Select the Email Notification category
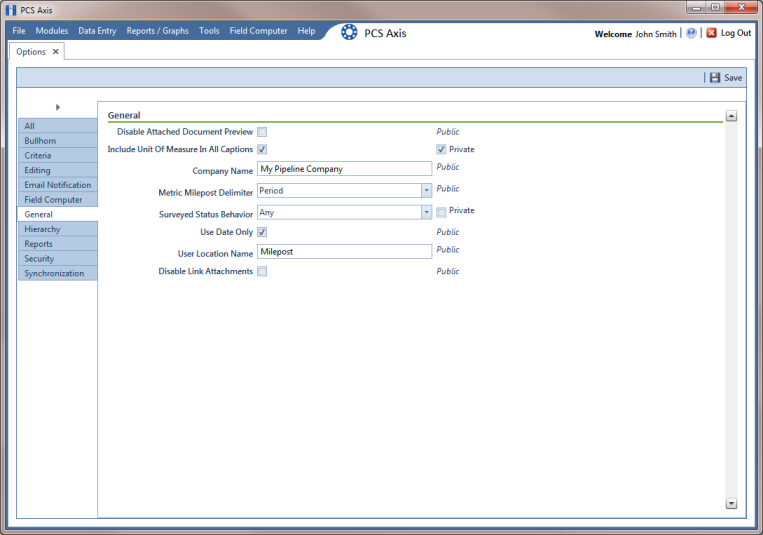Image resolution: width=763 pixels, height=535 pixels. pyautogui.click(x=57, y=184)
